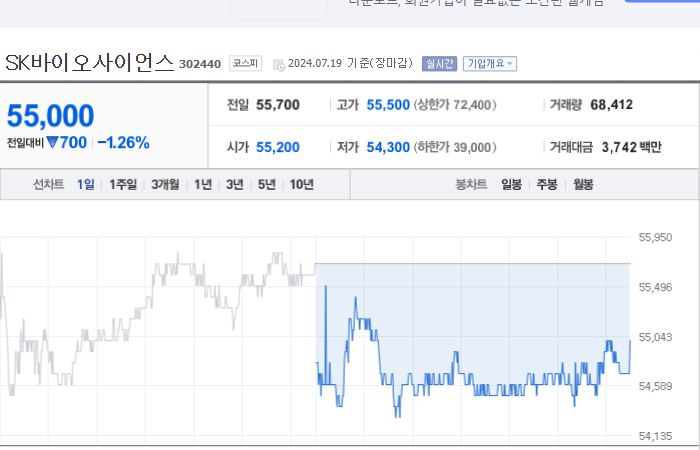Click the SK바이오사이언스 stock name

tap(89, 63)
